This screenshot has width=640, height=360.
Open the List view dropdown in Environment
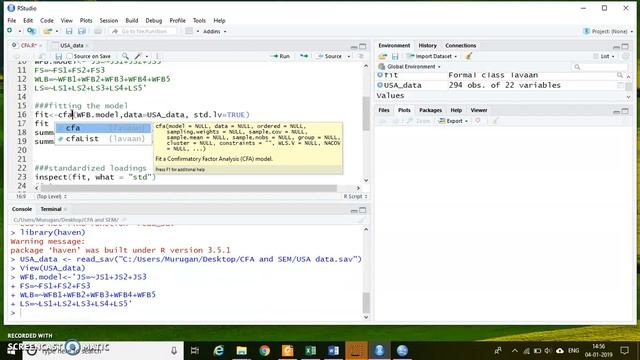click(x=604, y=56)
